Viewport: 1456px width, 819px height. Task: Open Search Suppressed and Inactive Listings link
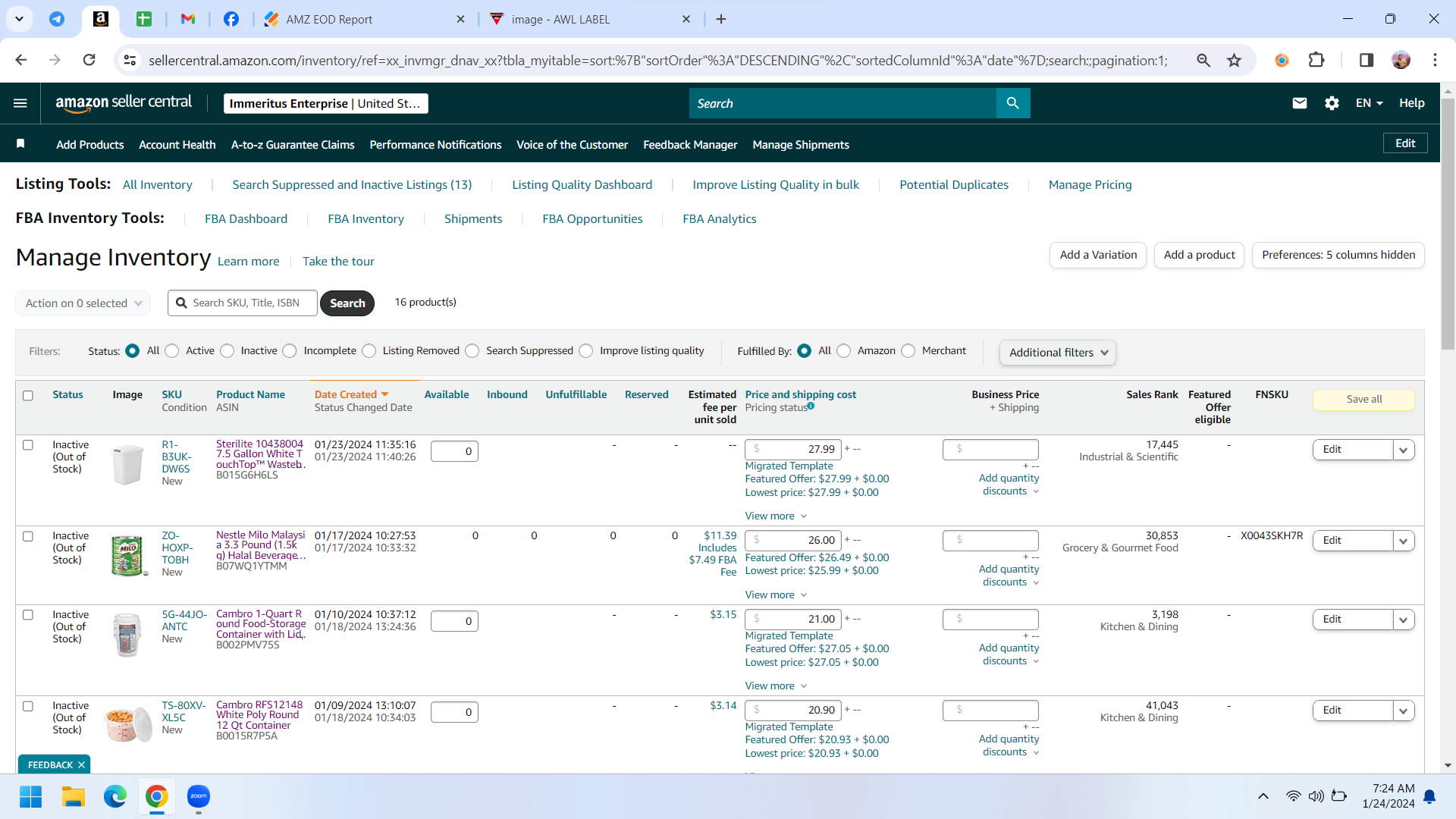352,185
